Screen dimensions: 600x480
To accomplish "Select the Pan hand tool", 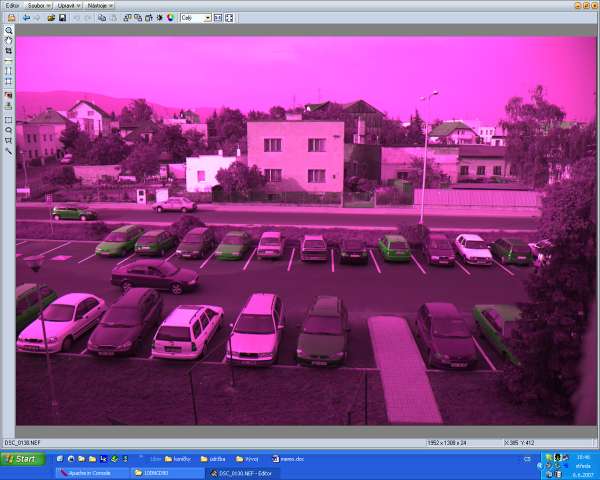I will pos(9,40).
